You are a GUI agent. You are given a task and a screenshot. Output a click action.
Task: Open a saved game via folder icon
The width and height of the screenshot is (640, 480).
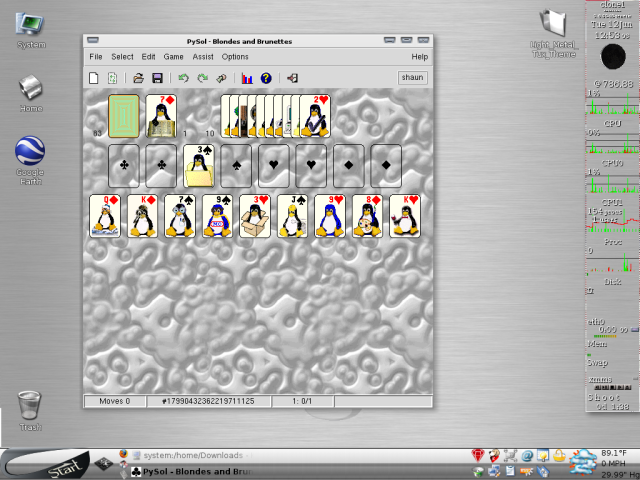coord(138,78)
